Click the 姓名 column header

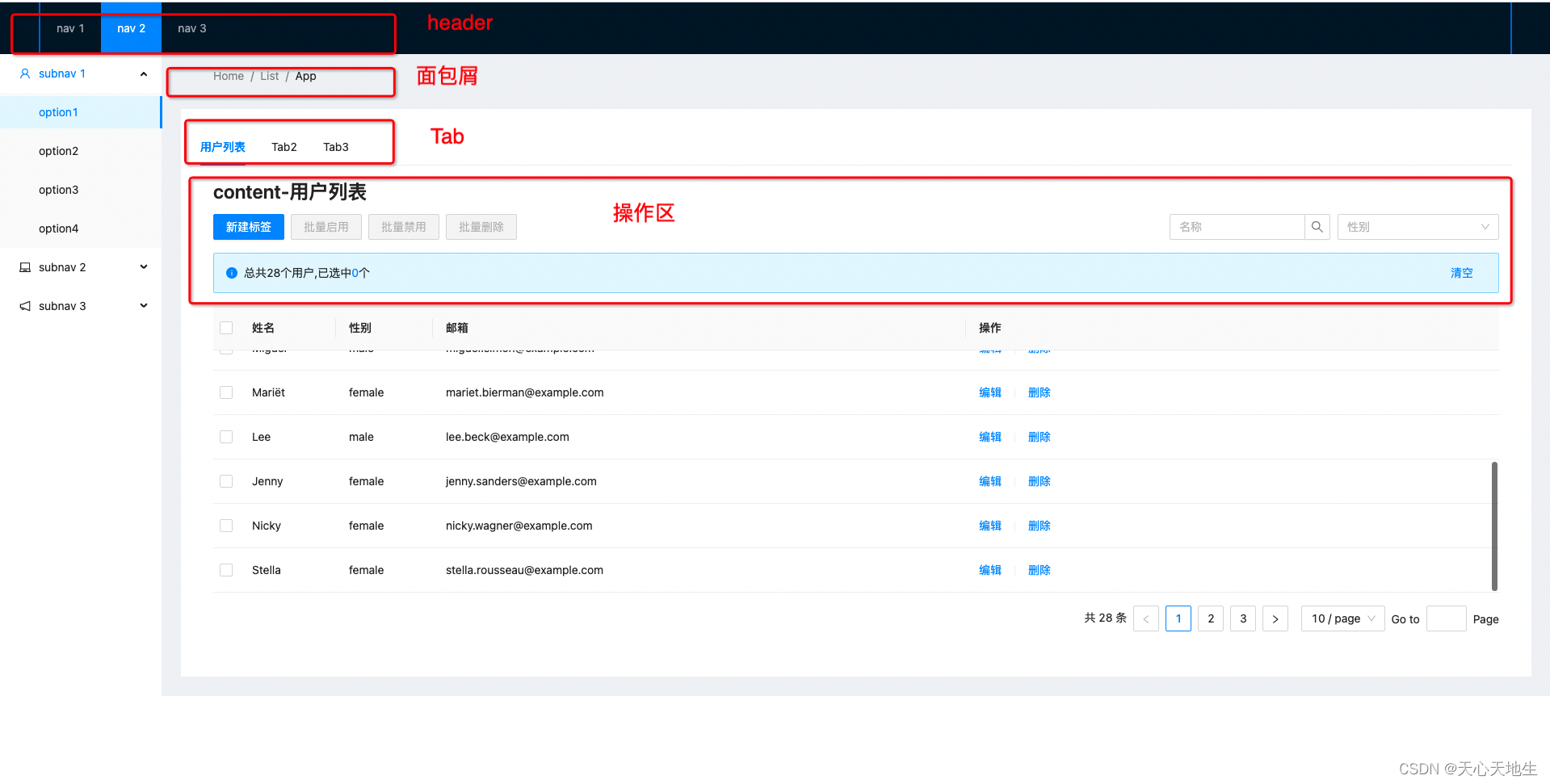point(263,328)
